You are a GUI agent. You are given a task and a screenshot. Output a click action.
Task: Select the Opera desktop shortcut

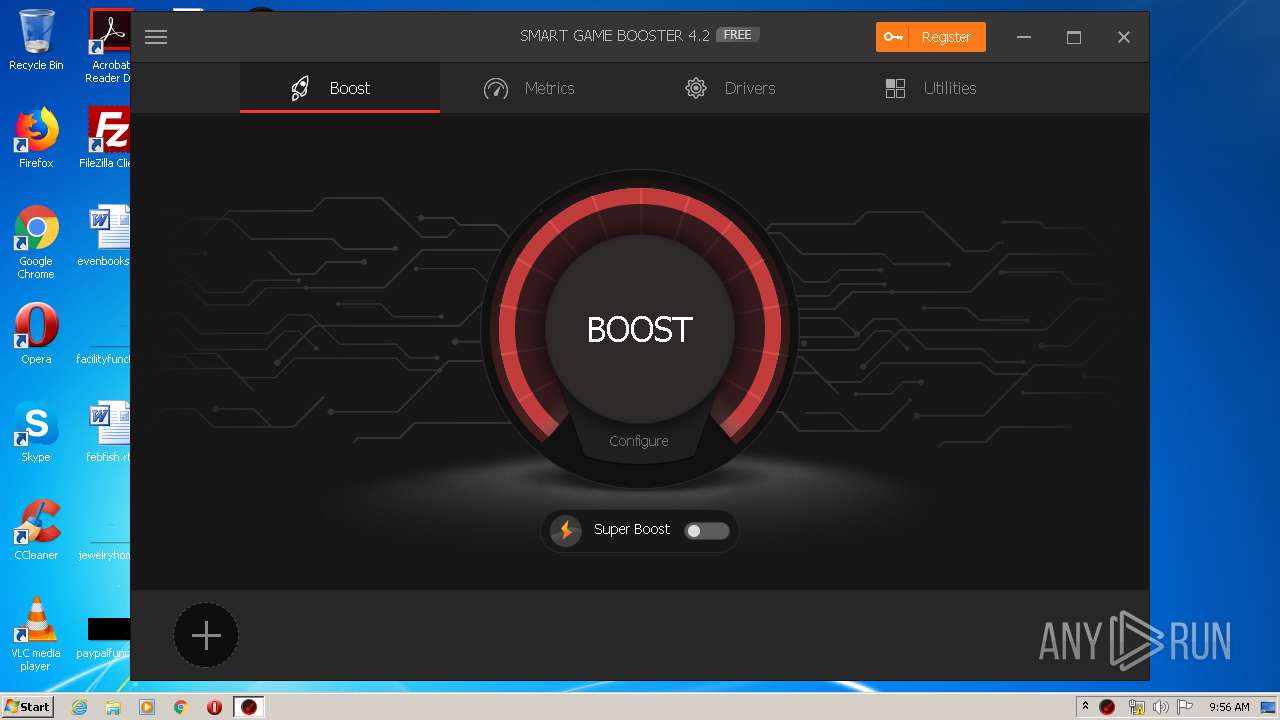pos(36,334)
